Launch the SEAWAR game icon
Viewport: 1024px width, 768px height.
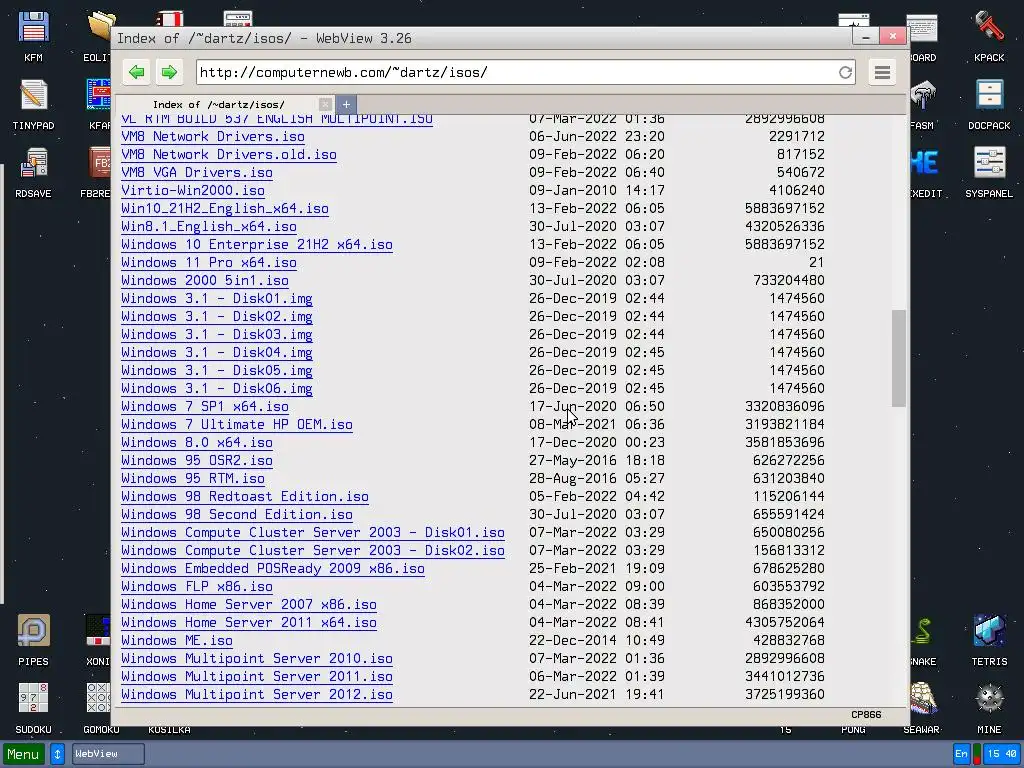(923, 708)
